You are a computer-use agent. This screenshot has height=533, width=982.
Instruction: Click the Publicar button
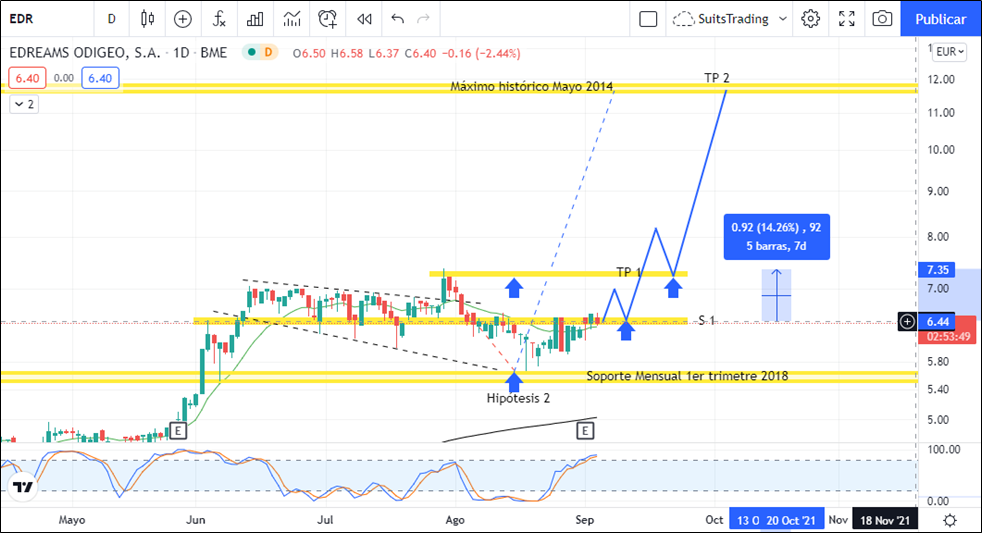pyautogui.click(x=940, y=18)
